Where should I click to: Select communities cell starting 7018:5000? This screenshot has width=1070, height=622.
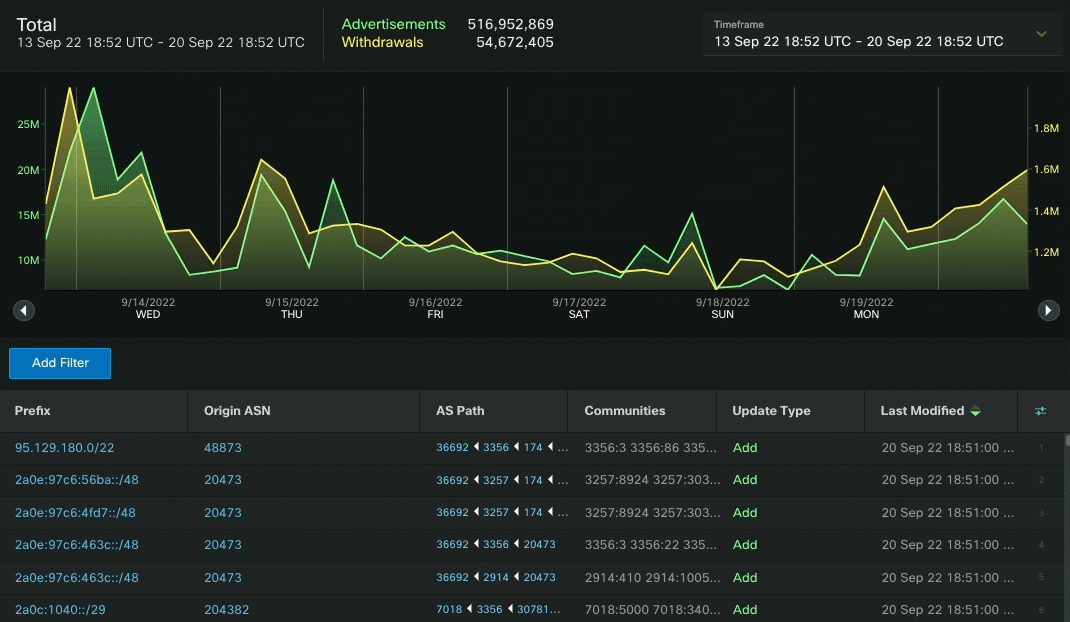(650, 610)
